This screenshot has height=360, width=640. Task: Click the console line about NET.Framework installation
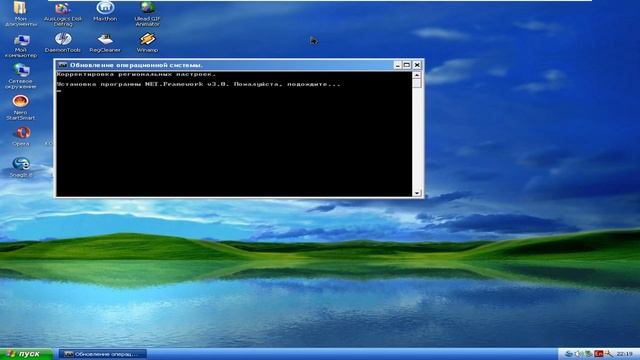(198, 84)
